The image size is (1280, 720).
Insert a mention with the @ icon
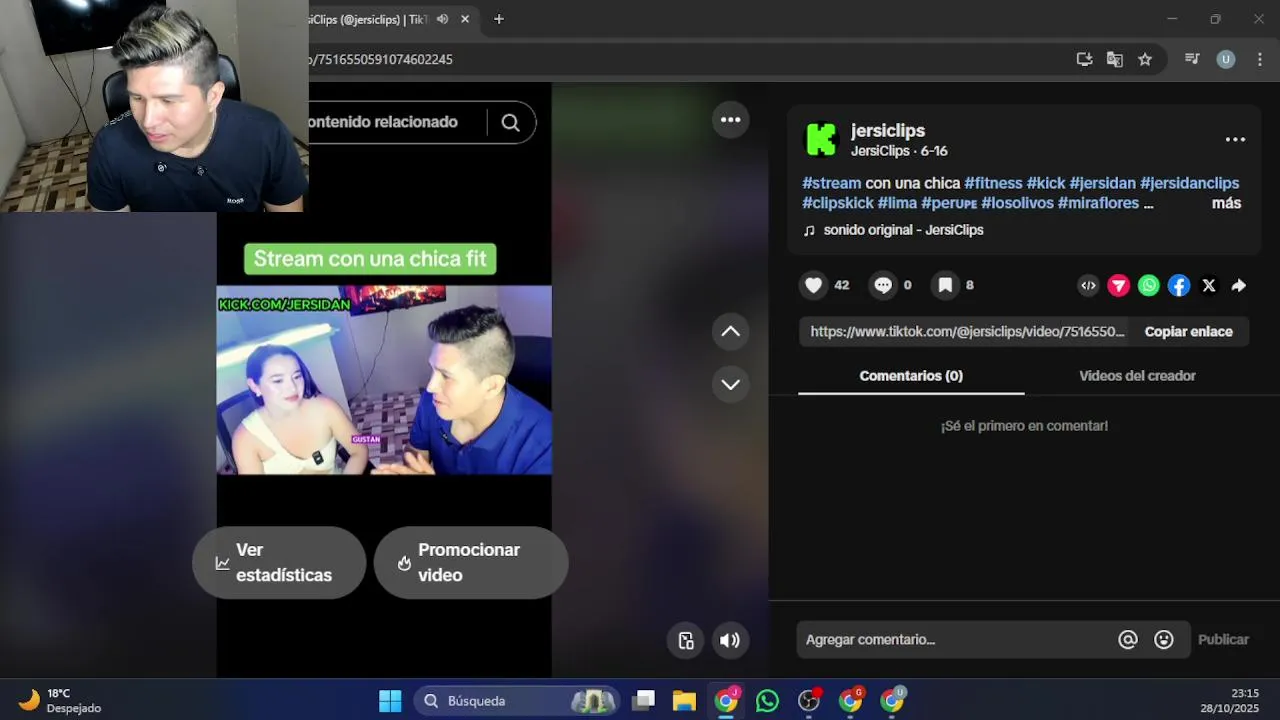[1128, 640]
